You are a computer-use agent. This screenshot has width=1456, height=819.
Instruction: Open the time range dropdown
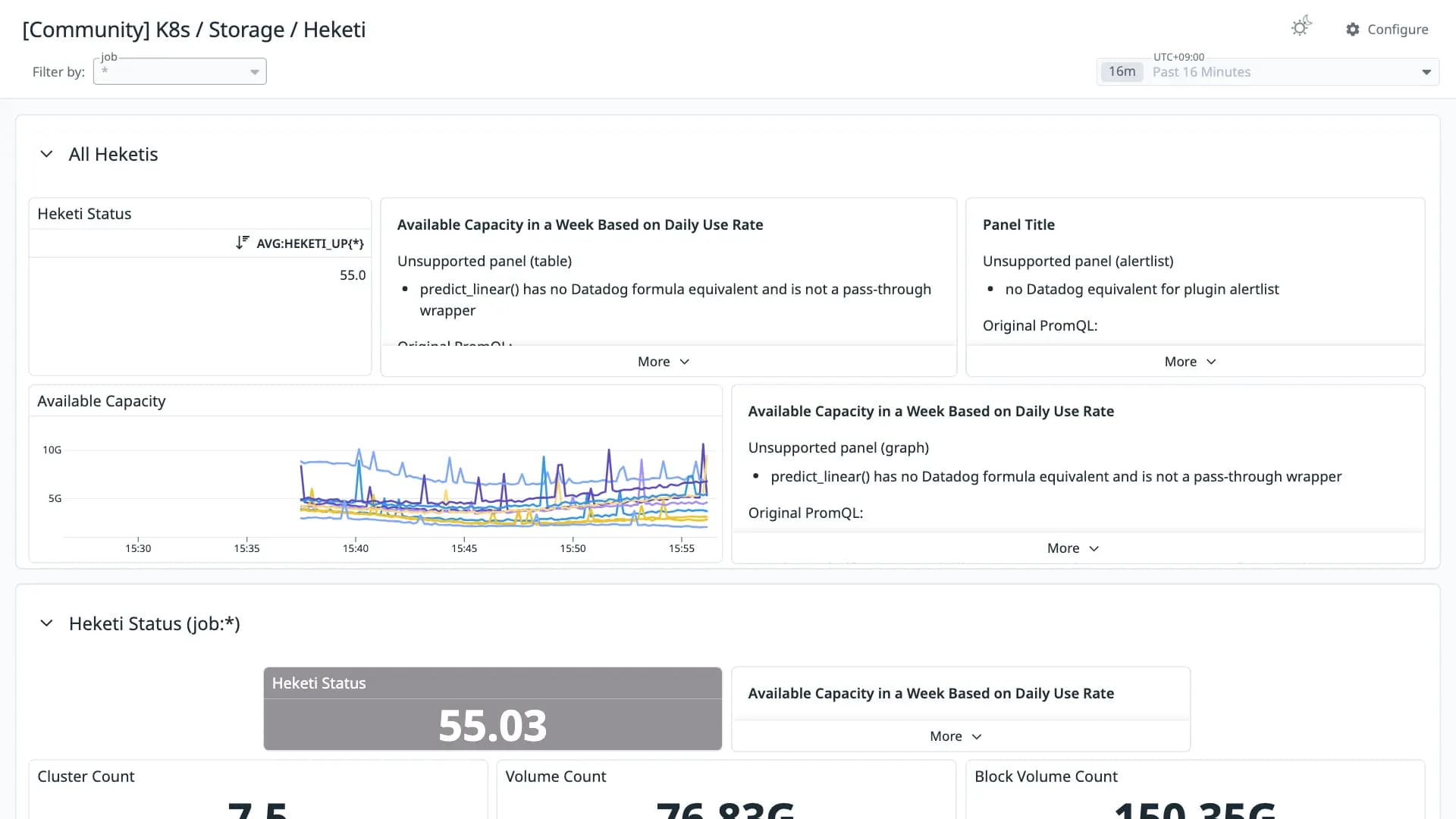pyautogui.click(x=1267, y=72)
